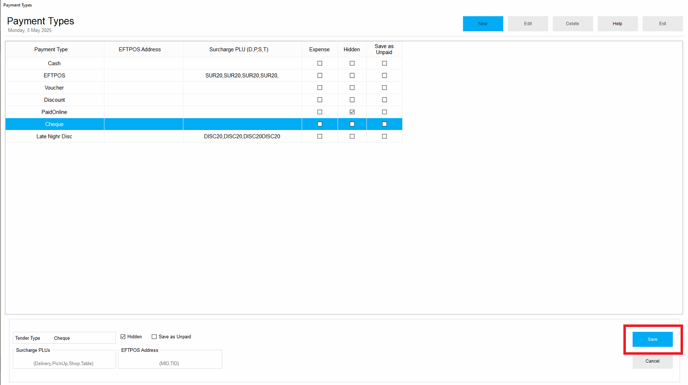
Task: Toggle Expense checkbox for Discount row
Action: [319, 100]
